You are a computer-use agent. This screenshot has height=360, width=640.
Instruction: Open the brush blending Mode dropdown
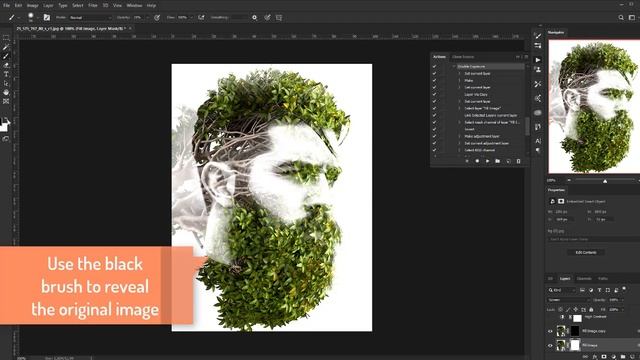click(x=90, y=18)
